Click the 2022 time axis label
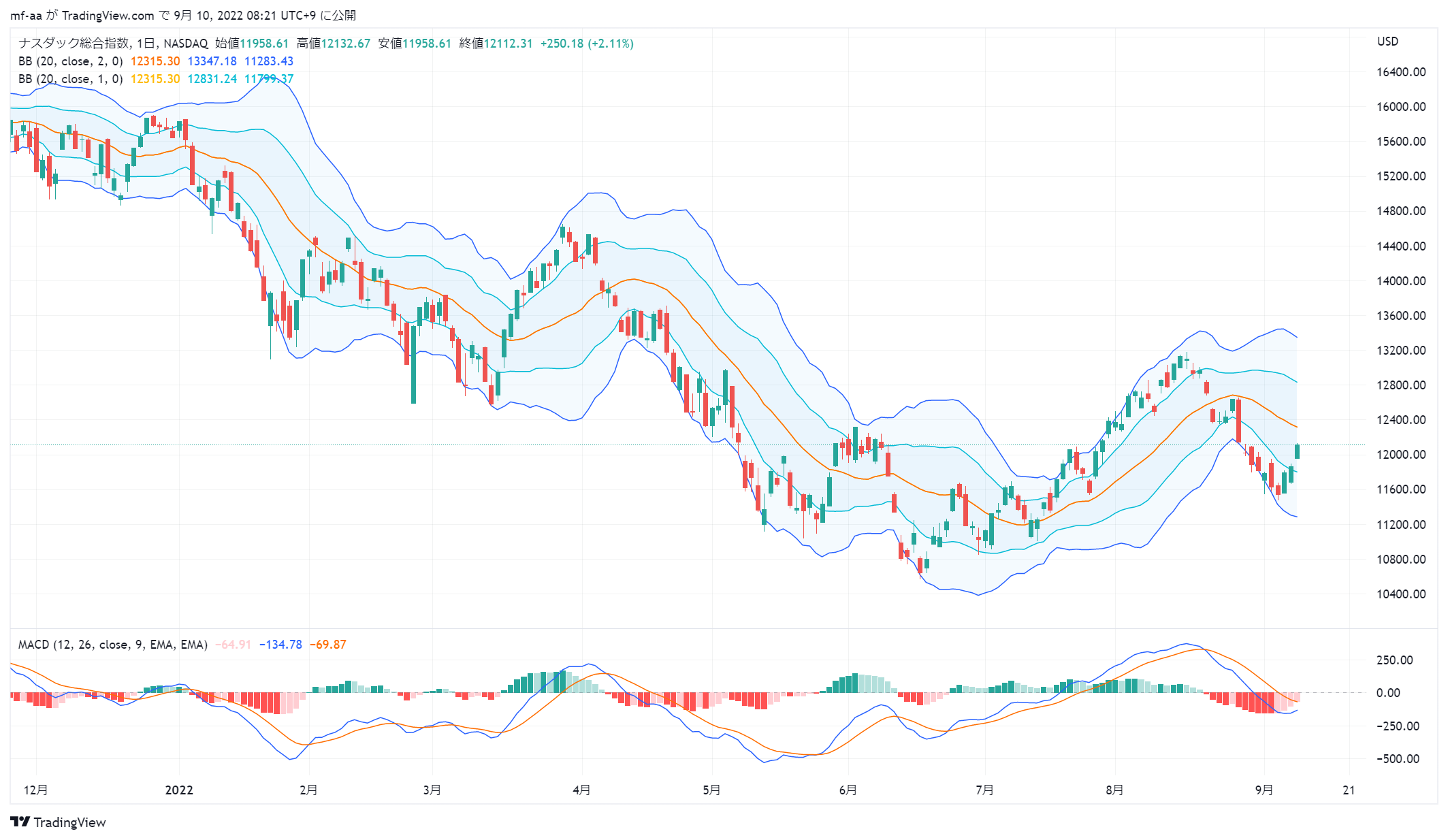The image size is (1448, 840). pyautogui.click(x=179, y=790)
